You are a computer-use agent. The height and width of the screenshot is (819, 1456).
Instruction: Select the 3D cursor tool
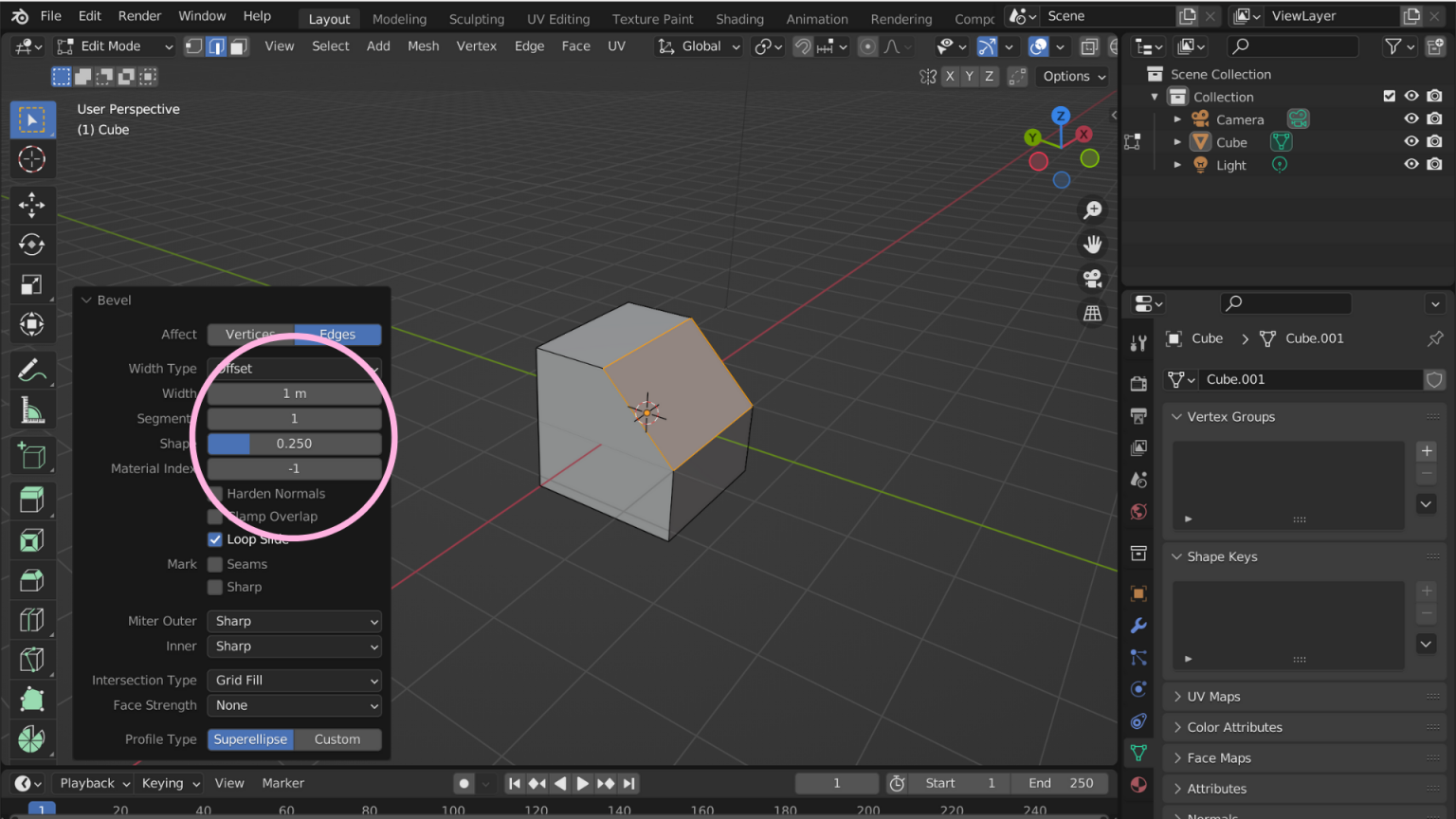tap(32, 159)
